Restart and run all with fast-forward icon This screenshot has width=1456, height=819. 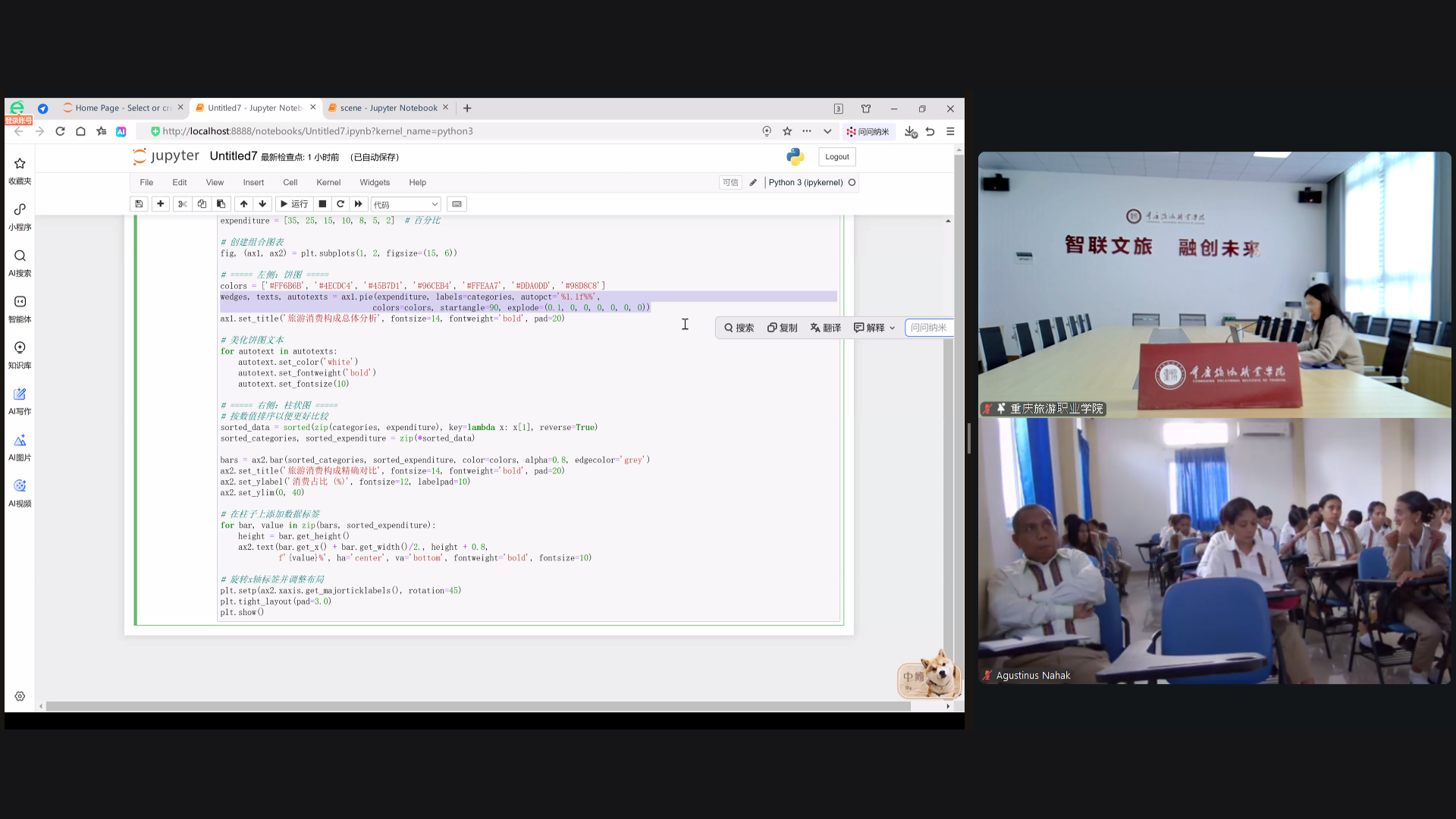point(359,204)
